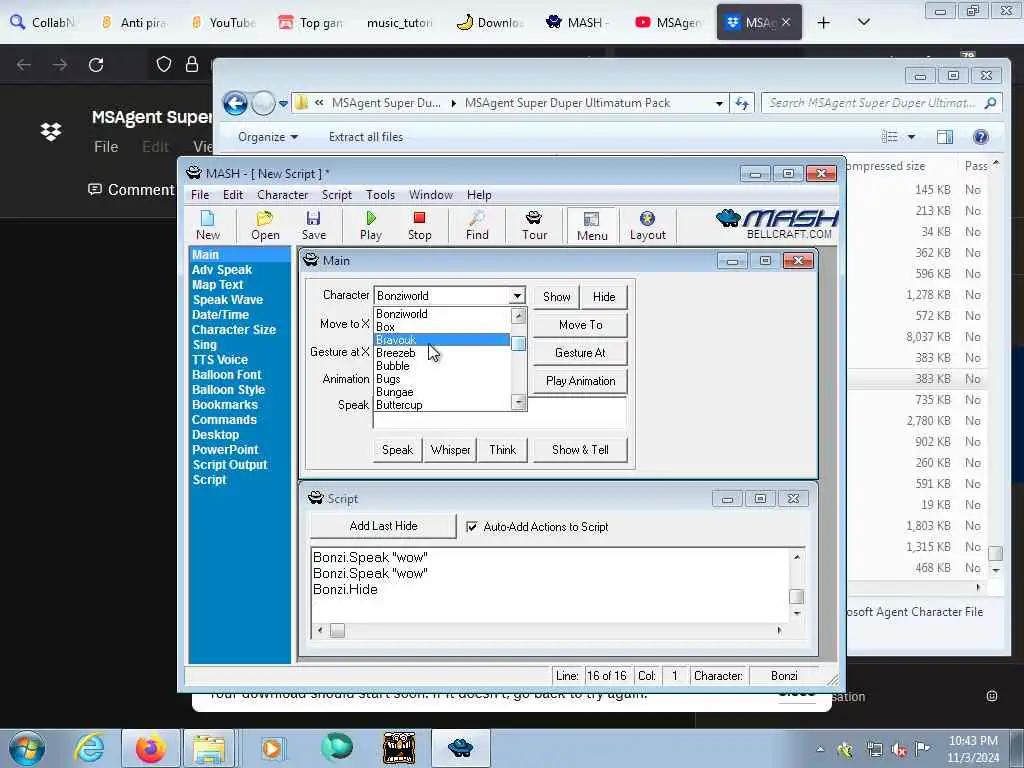Image resolution: width=1024 pixels, height=768 pixels.
Task: Click the Explorer refresh address button
Action: tap(742, 103)
